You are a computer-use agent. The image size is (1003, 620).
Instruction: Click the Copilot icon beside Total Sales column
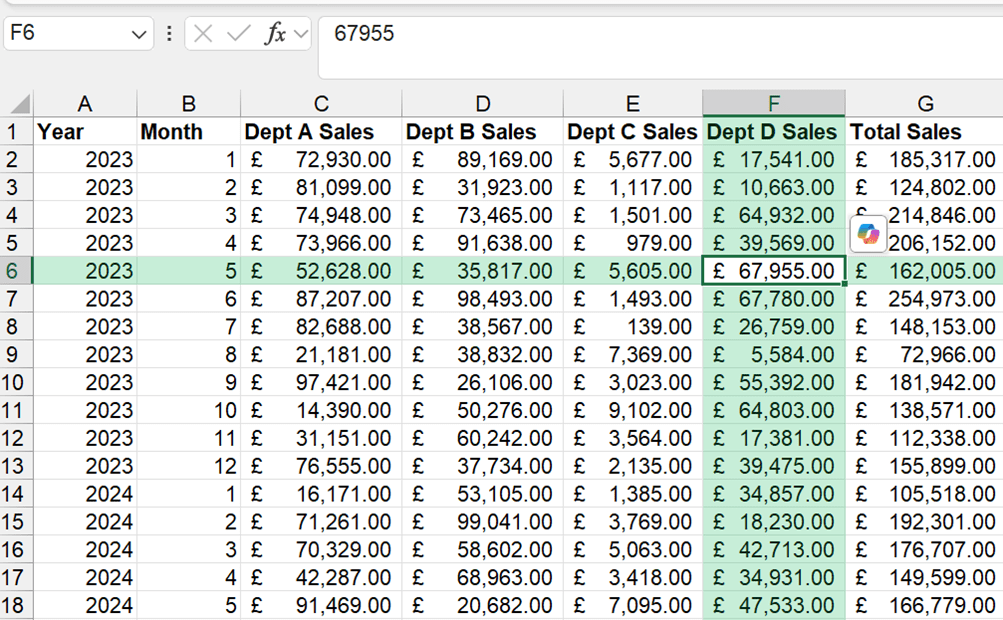868,234
